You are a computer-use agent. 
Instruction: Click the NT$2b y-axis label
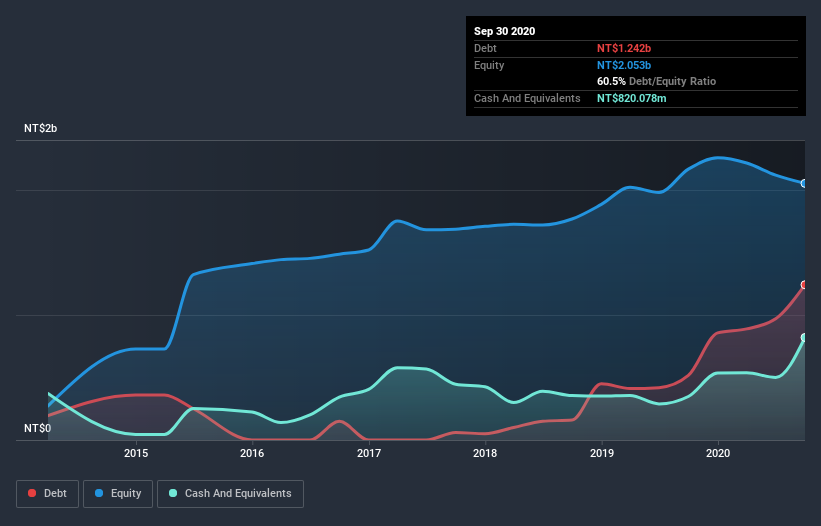pos(40,128)
